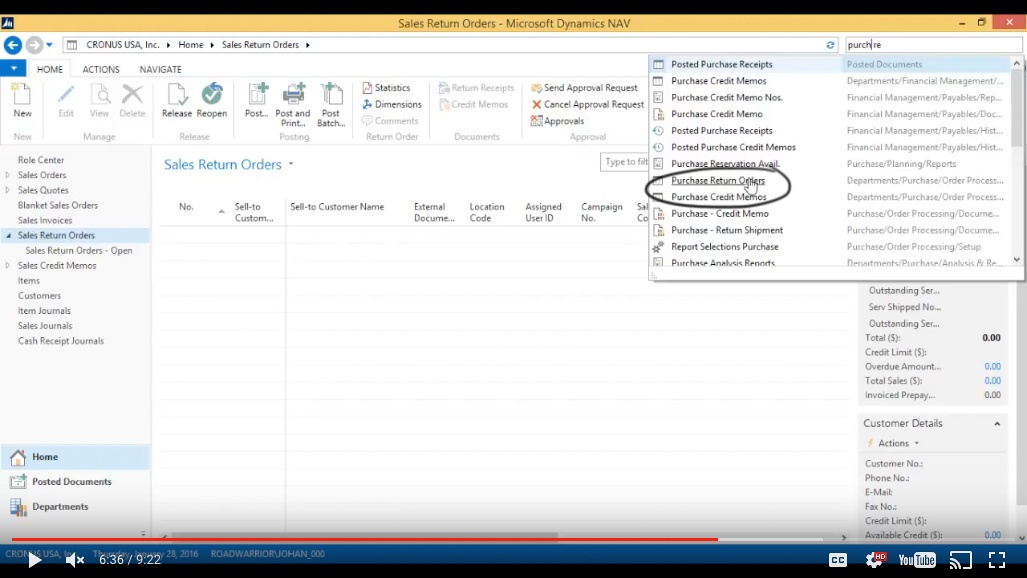Refresh the page with the refresh icon
Viewport: 1027px width, 578px height.
click(830, 45)
